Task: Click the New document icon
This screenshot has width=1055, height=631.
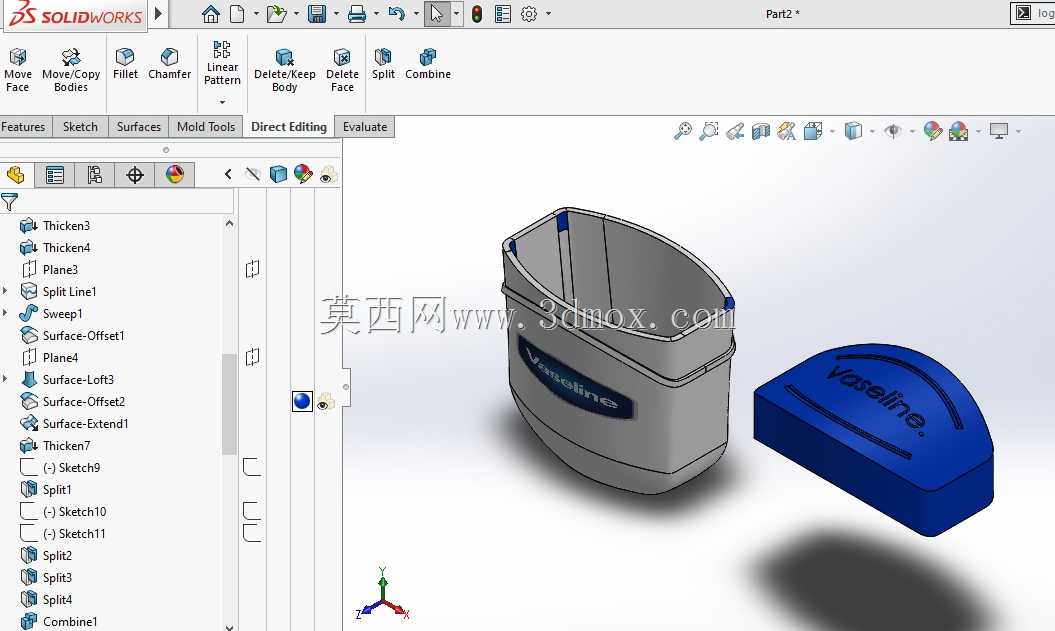Action: [x=237, y=13]
